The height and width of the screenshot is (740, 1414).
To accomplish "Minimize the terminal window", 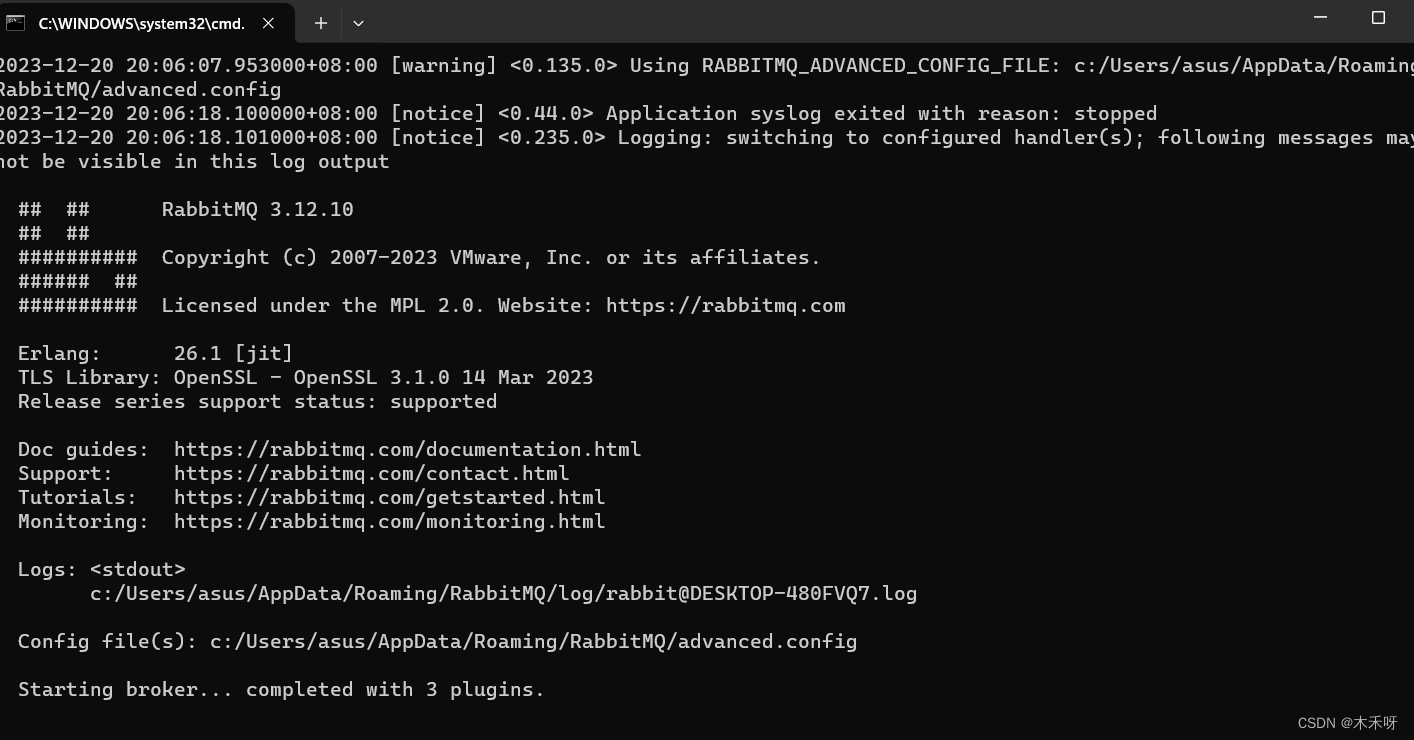I will (1320, 18).
